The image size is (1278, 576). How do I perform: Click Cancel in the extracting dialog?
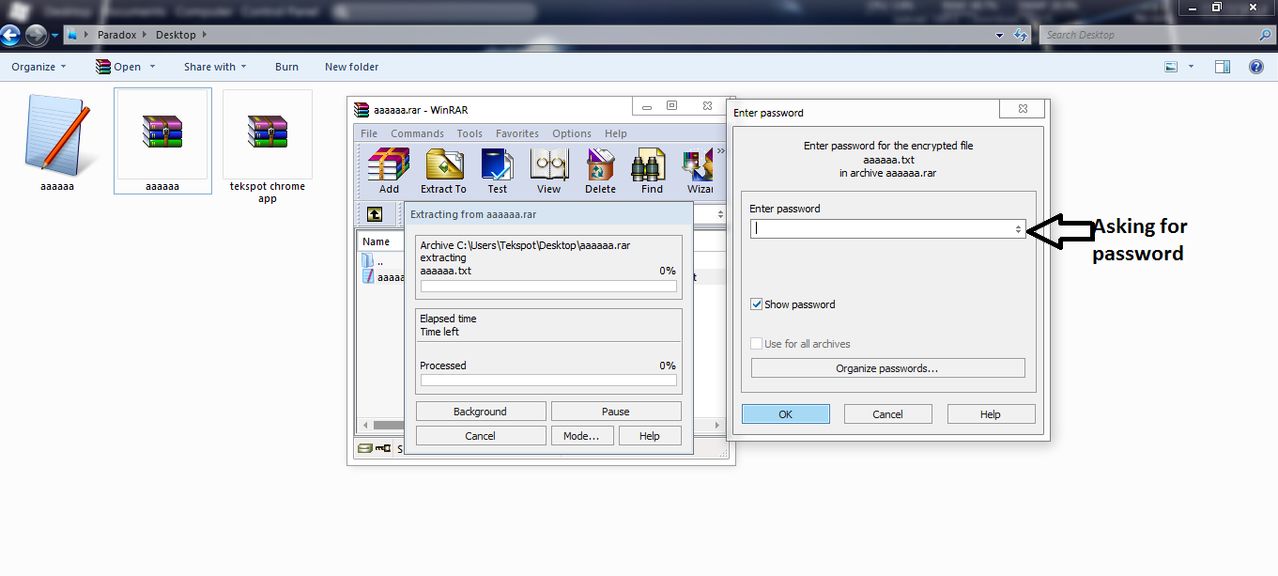tap(480, 436)
